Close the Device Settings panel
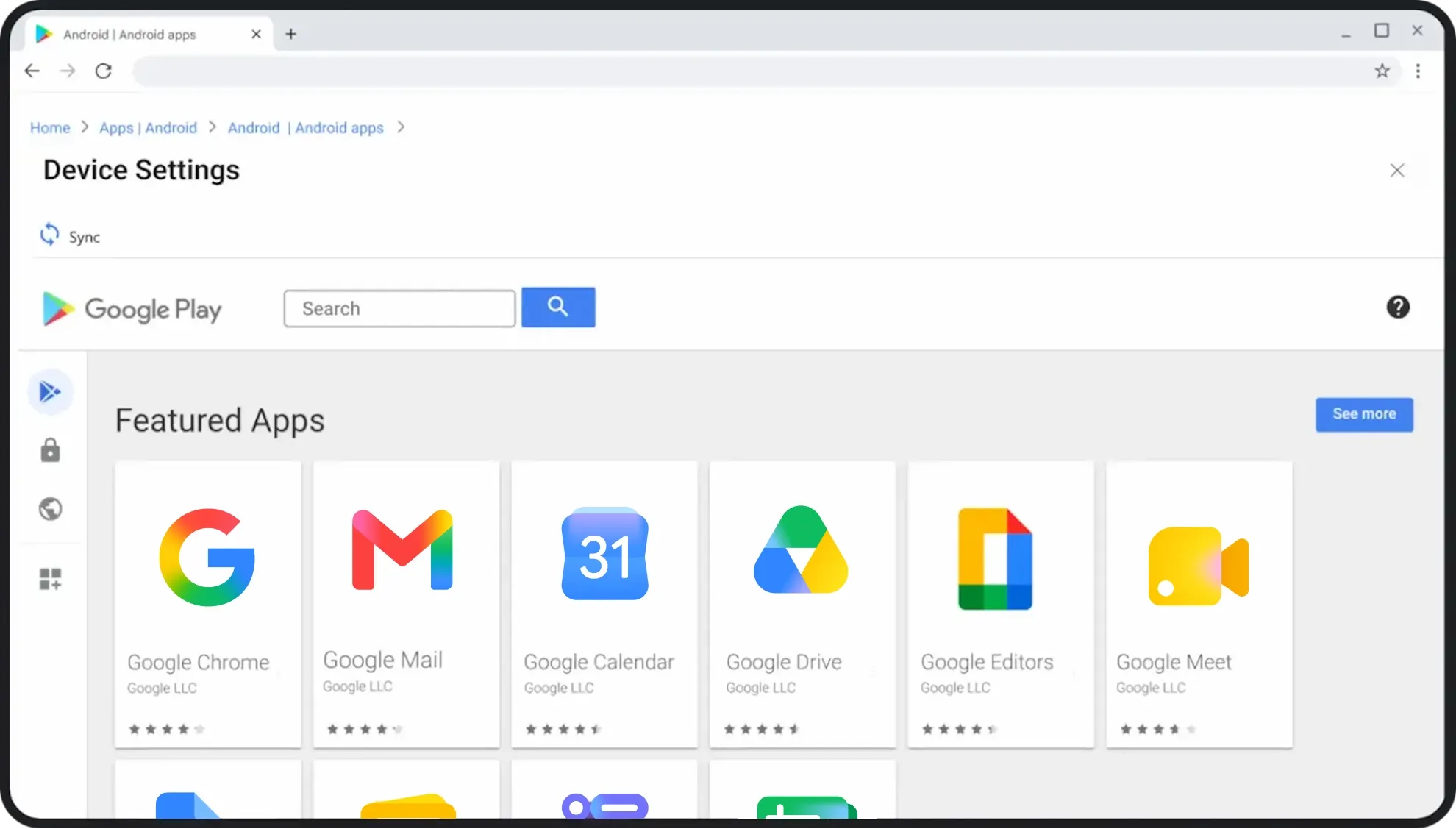 (x=1397, y=171)
